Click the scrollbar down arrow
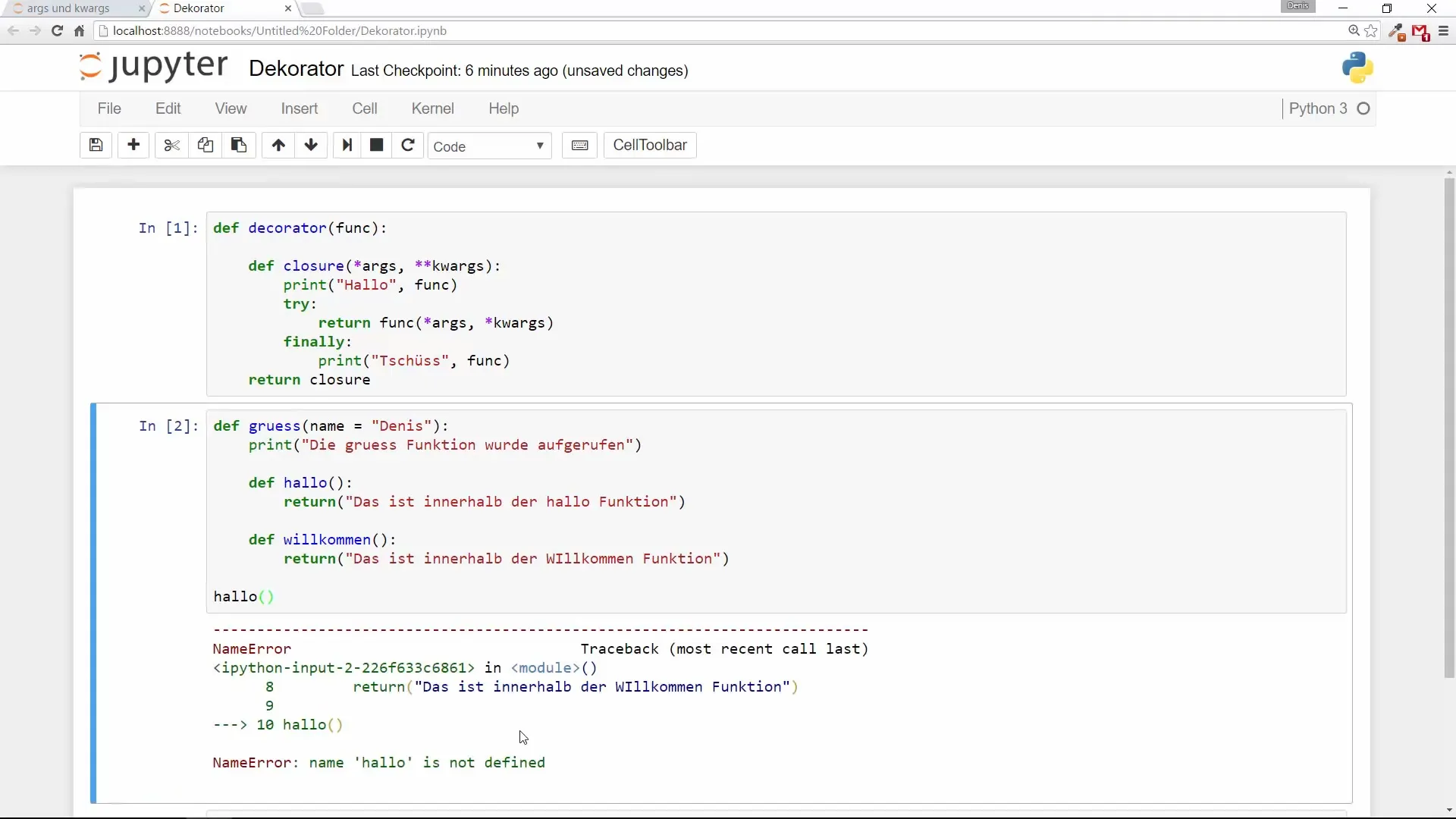Screen dimensions: 1456x819 pyautogui.click(x=1449, y=810)
